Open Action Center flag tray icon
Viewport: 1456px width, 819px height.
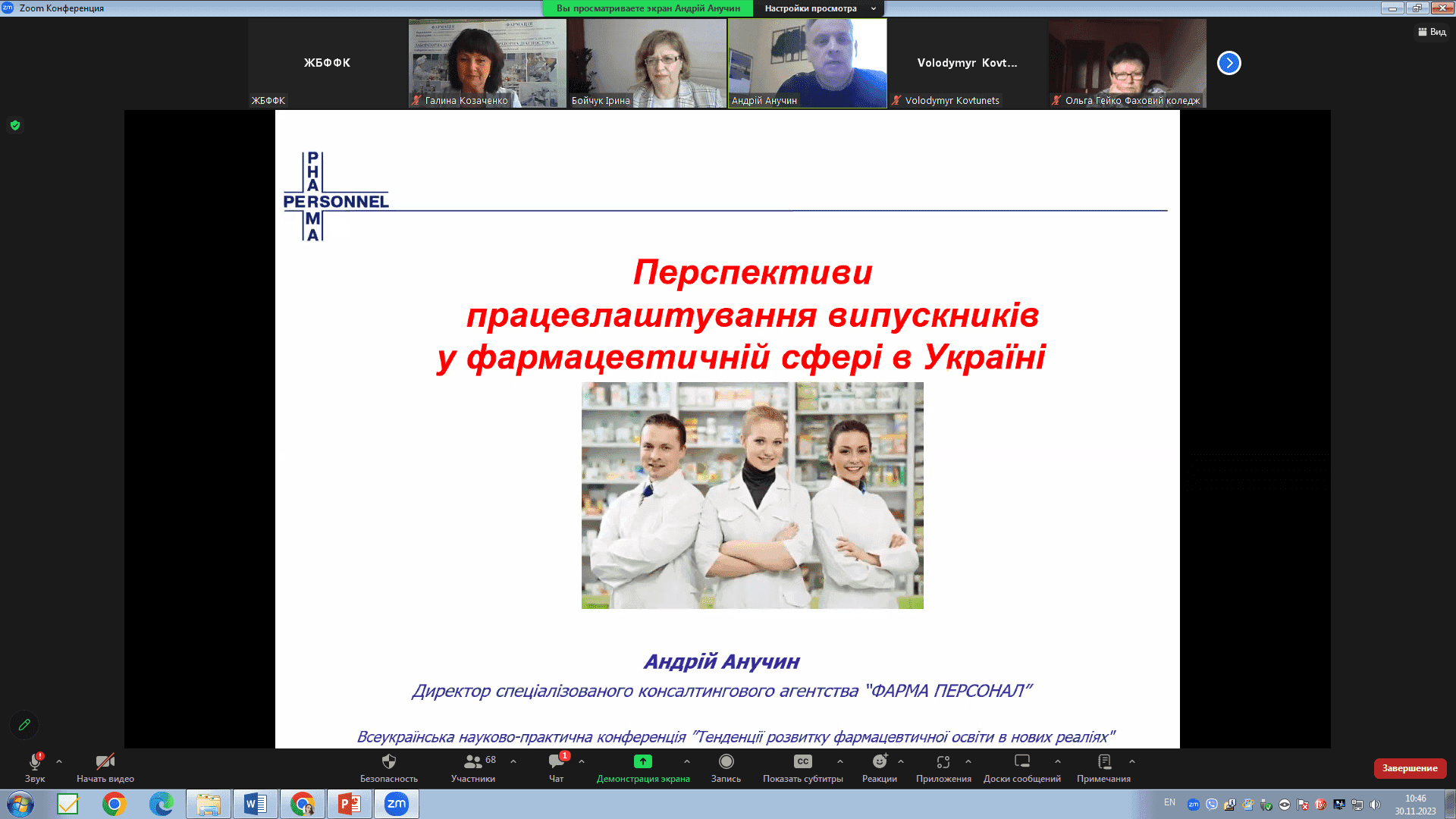coord(1303,805)
